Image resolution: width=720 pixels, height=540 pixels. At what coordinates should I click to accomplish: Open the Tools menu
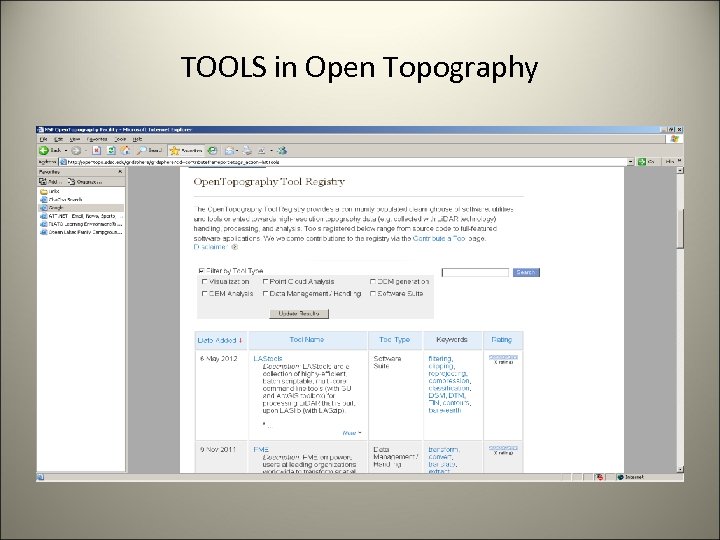120,139
